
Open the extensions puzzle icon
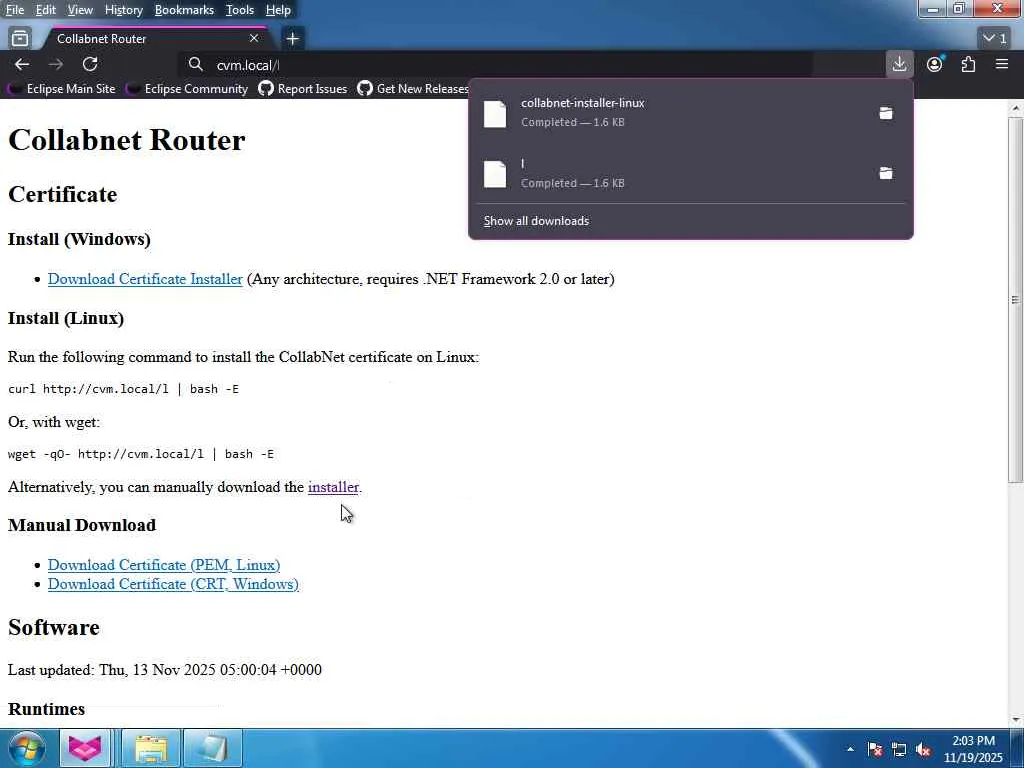[x=968, y=64]
